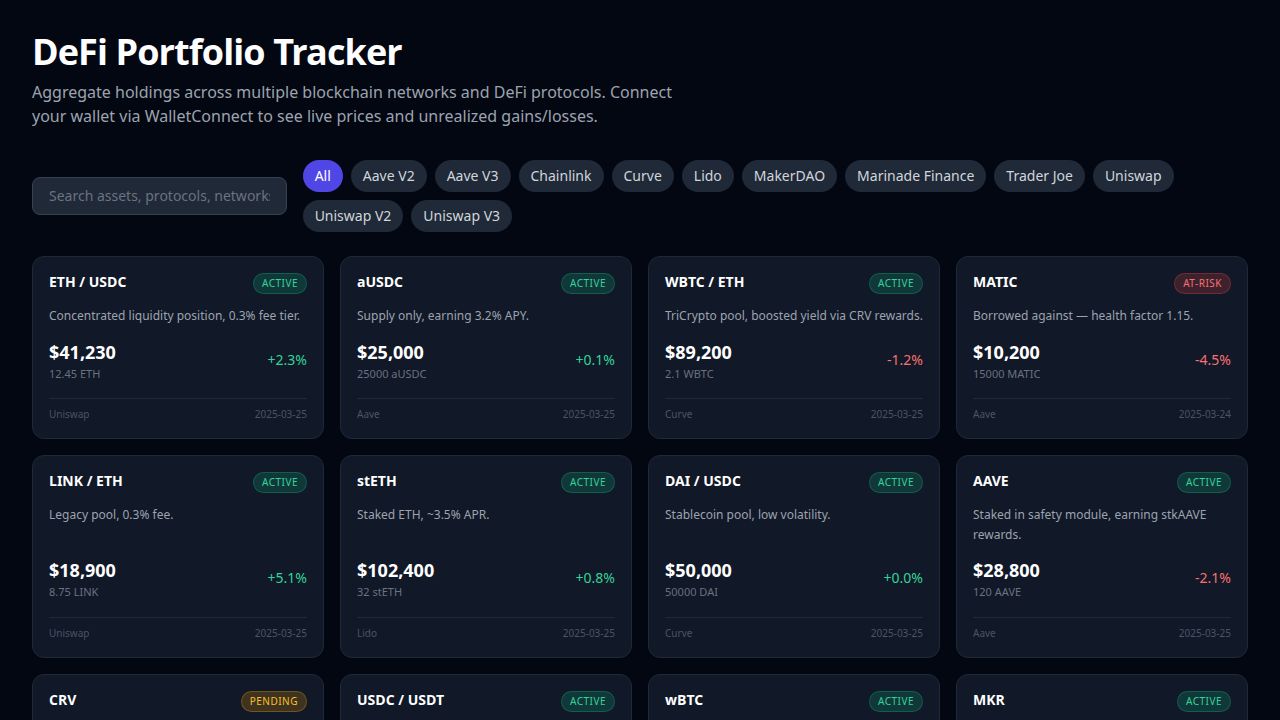
Task: Click ACTIVE badge on aUSDC card
Action: [x=588, y=283]
